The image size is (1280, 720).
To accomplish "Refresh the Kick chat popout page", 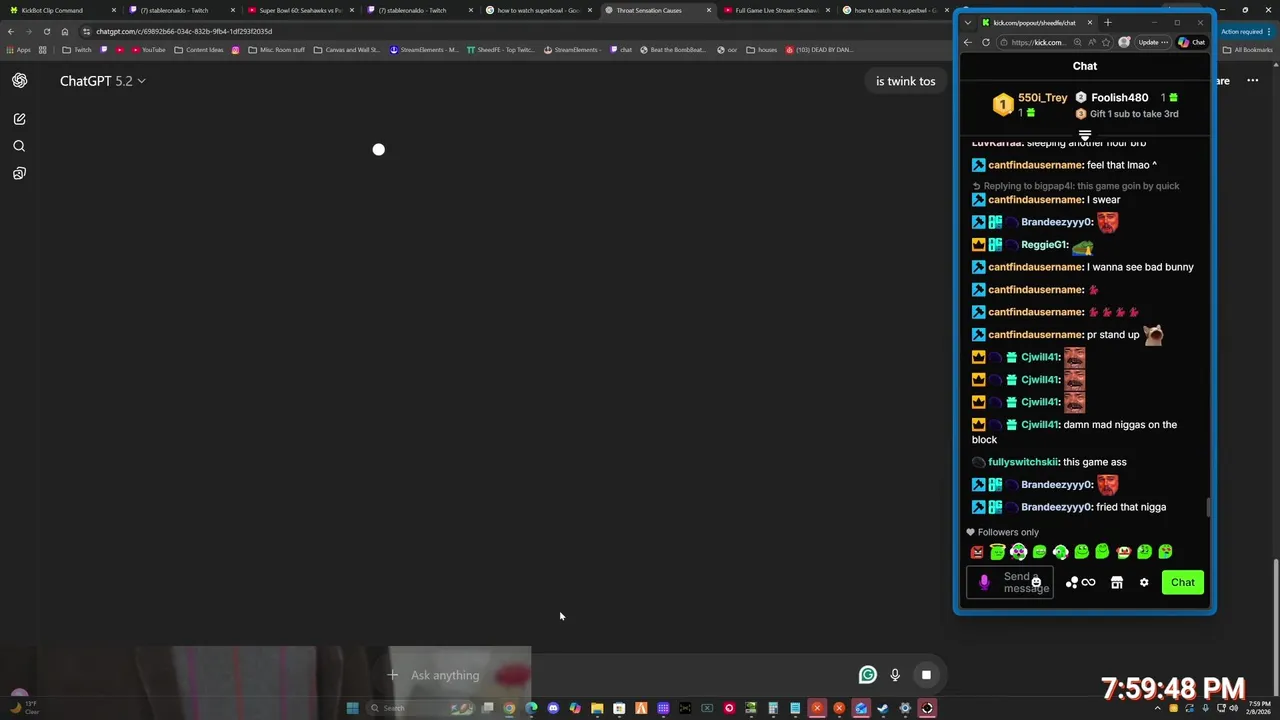I will (986, 42).
